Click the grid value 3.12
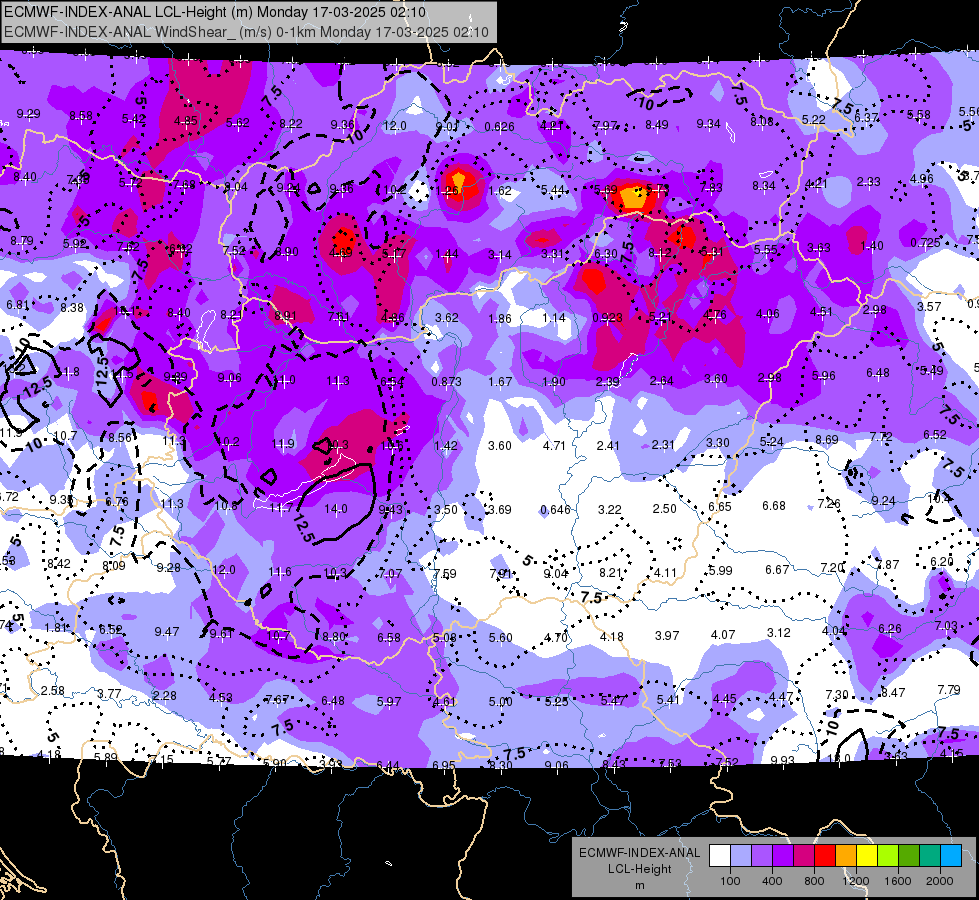This screenshot has width=979, height=900. click(x=779, y=633)
